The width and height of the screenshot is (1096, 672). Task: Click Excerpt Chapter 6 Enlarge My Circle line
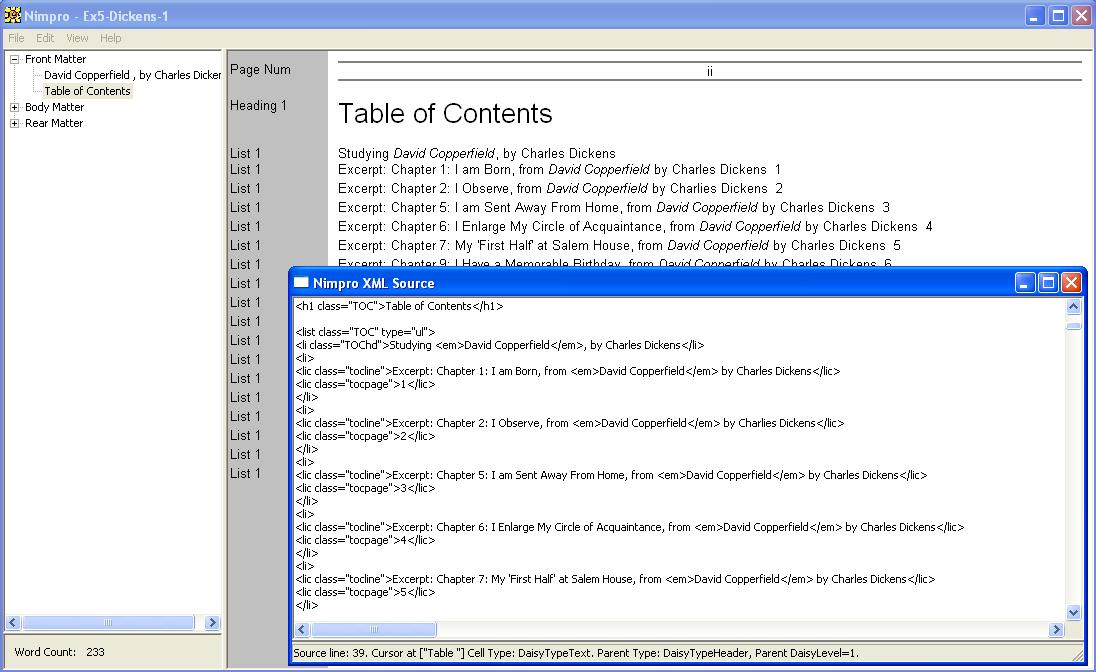[635, 226]
